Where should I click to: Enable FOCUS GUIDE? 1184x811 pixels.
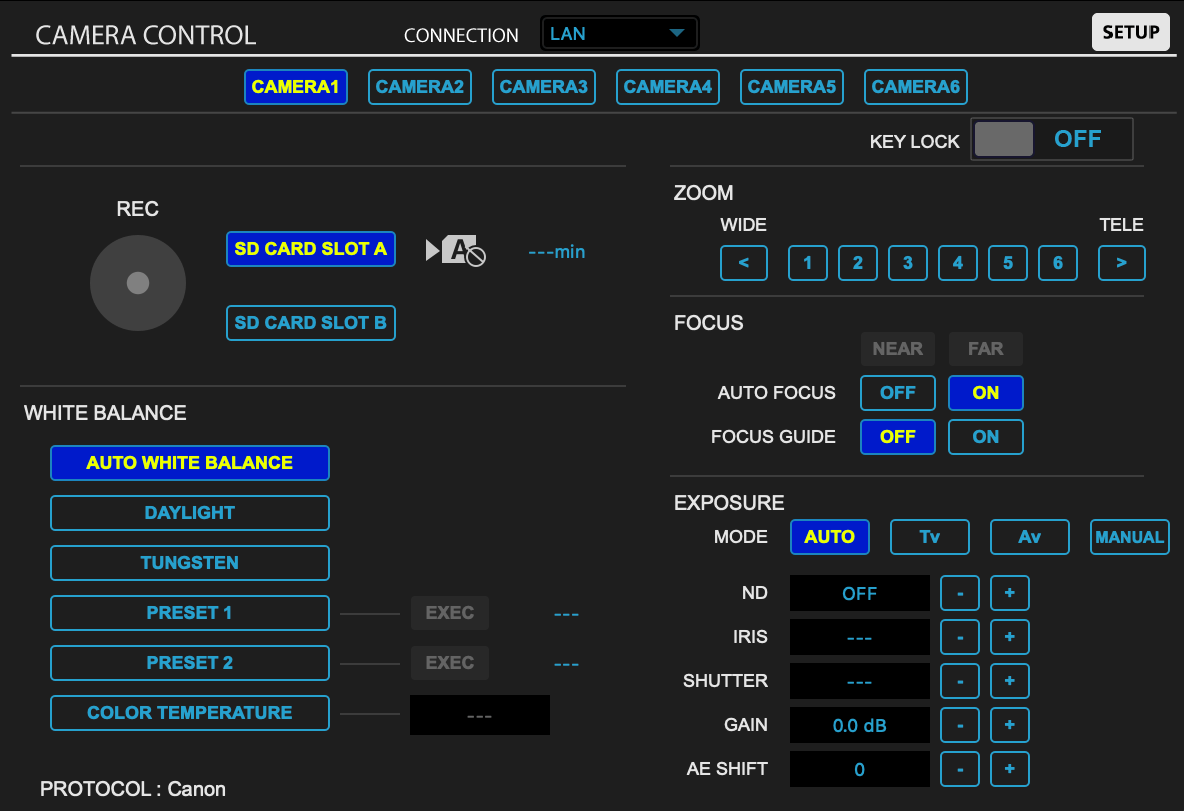point(985,436)
